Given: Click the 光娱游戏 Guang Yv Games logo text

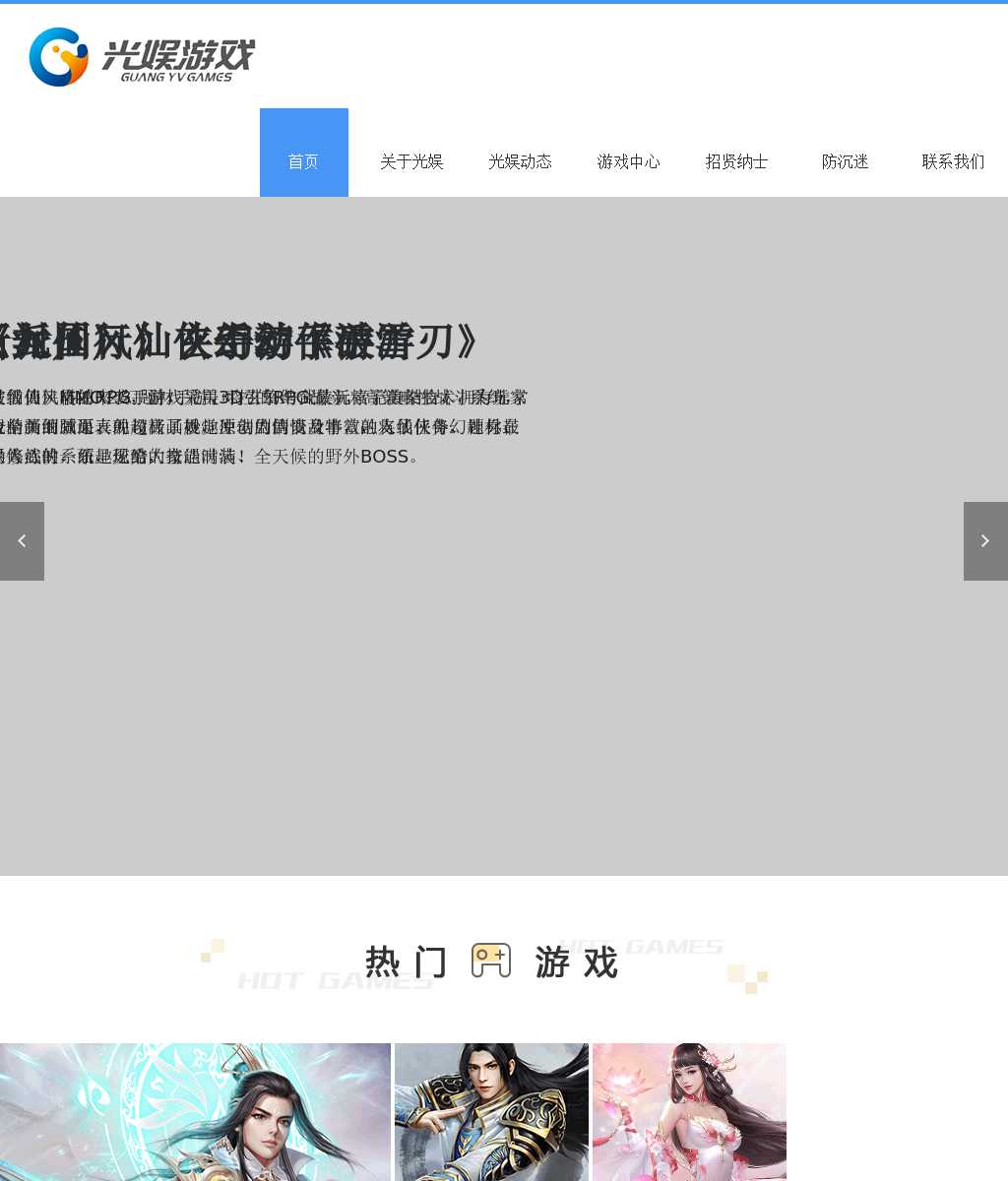Looking at the screenshot, I should tap(178, 60).
